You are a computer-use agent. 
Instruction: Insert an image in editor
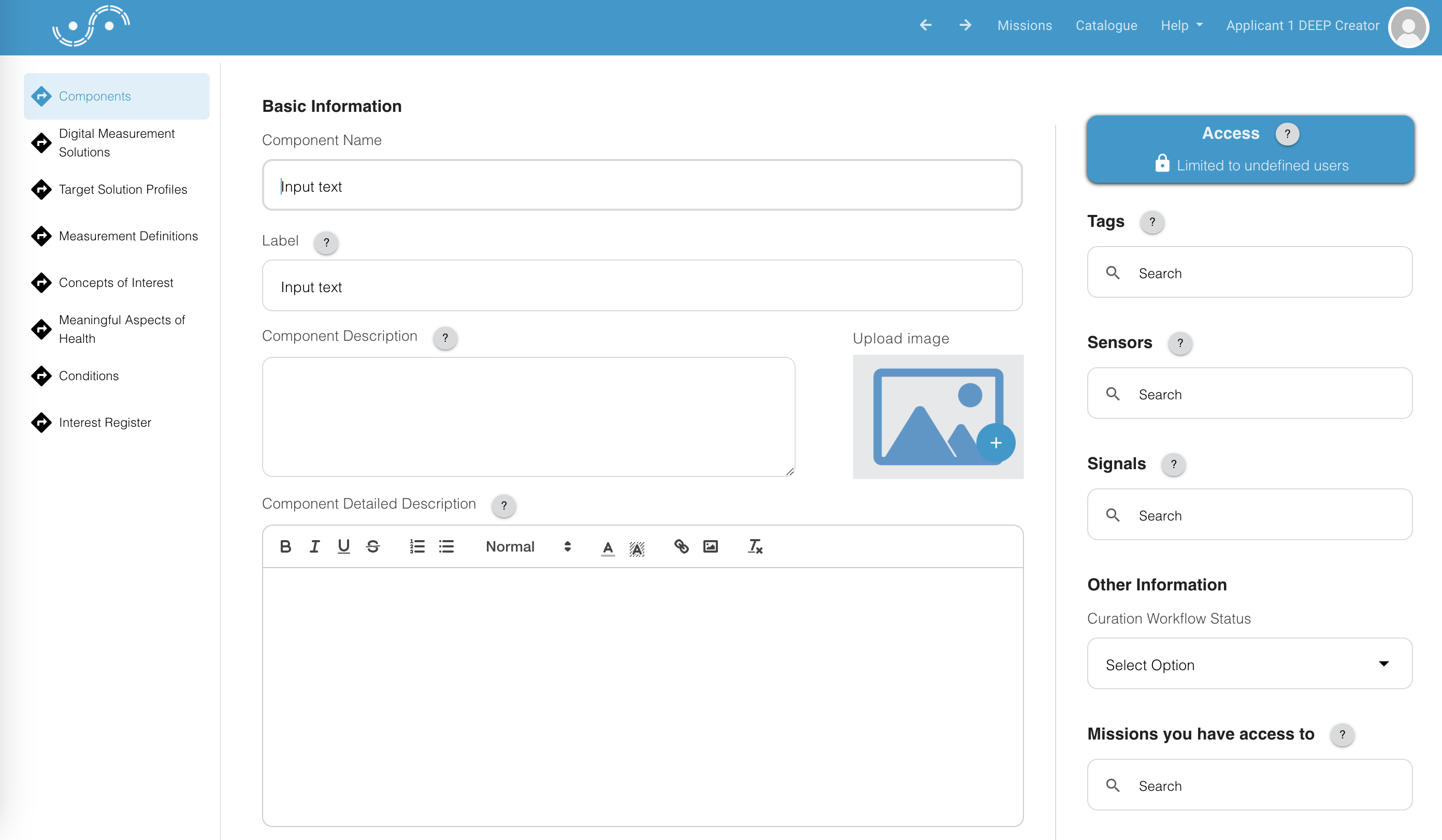click(710, 546)
